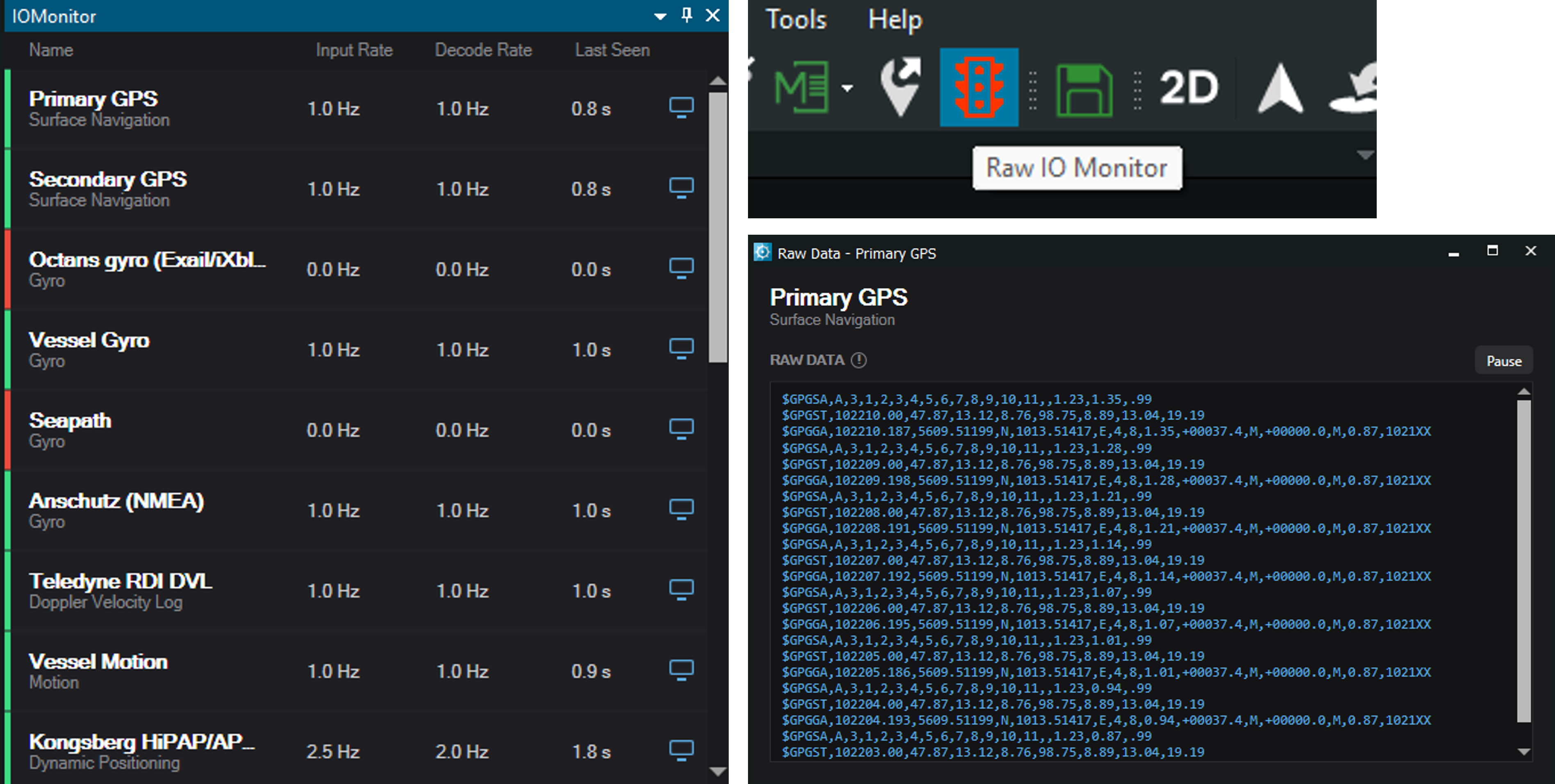Click the raw data vertical scrollbar thumb

pos(1523,561)
